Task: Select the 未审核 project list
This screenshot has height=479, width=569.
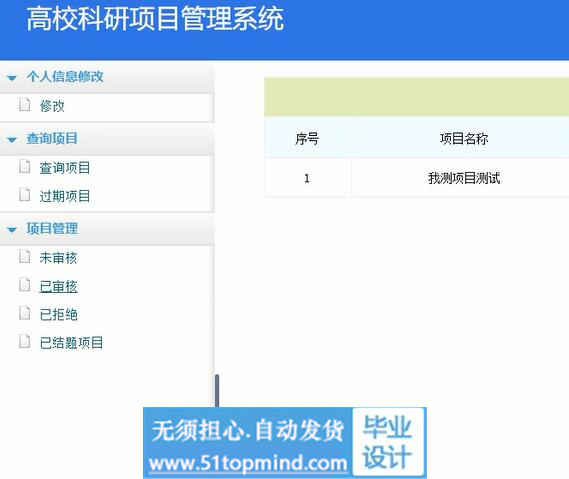Action: point(58,258)
